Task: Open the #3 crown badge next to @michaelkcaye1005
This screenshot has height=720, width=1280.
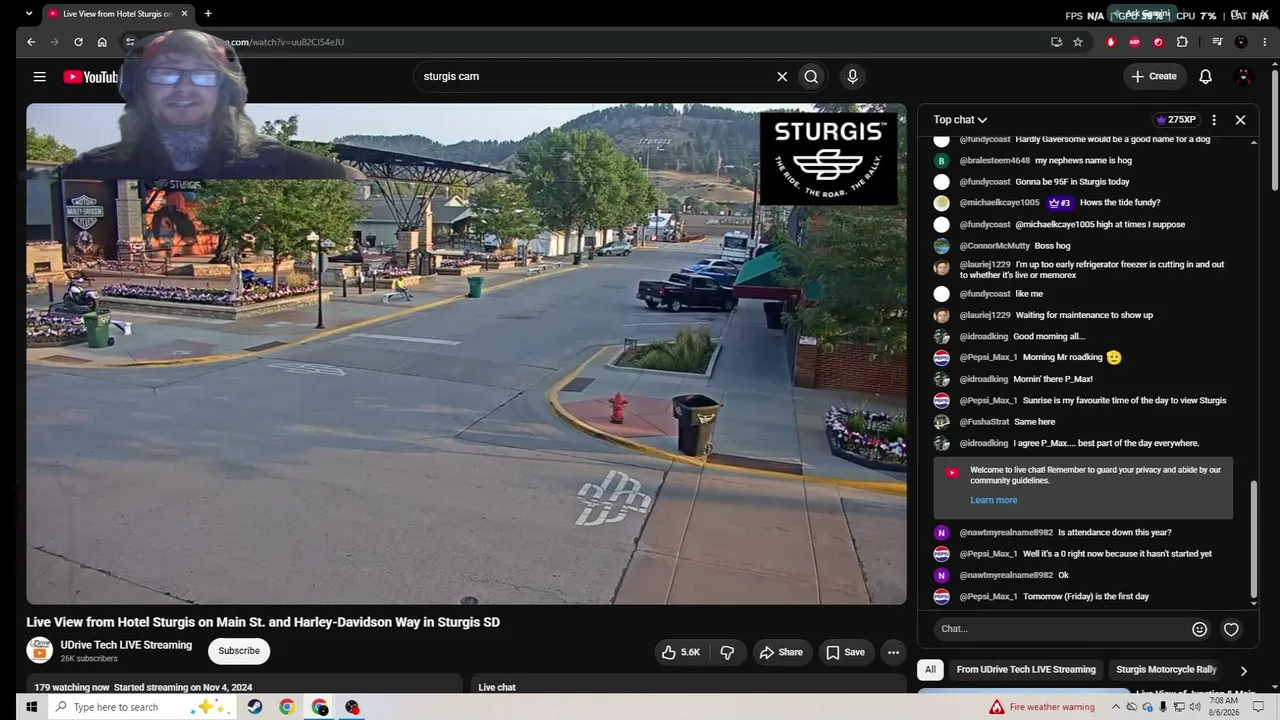Action: point(1060,203)
